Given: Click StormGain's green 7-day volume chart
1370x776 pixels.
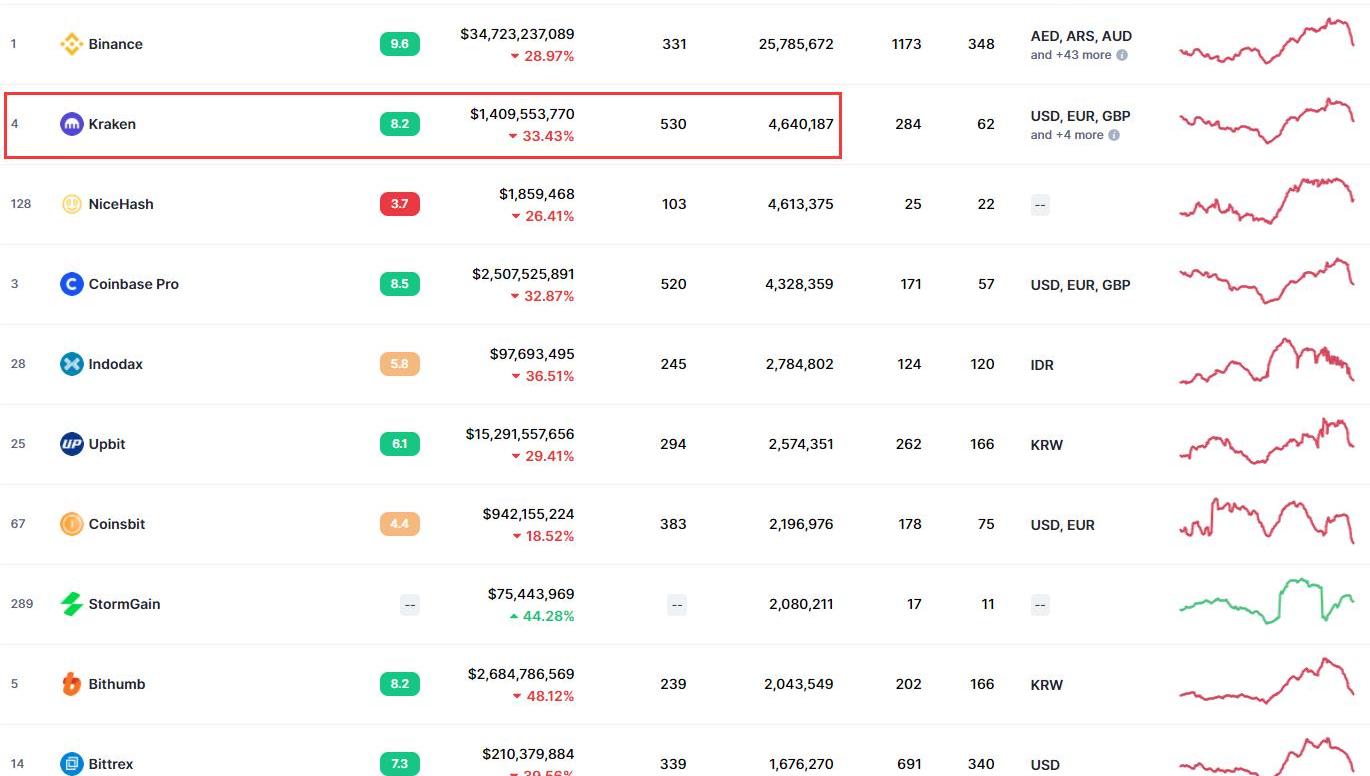Looking at the screenshot, I should (1267, 601).
